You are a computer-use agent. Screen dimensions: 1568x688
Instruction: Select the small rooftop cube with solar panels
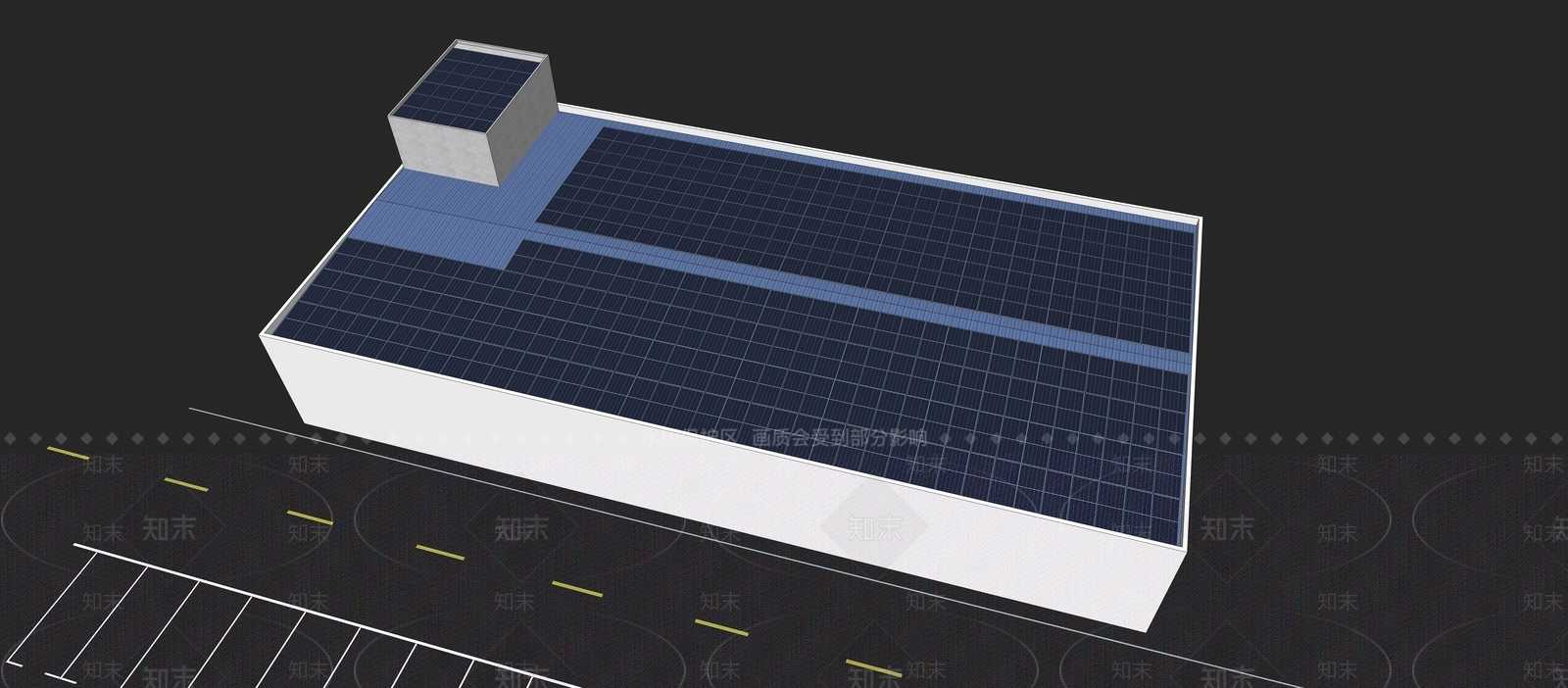tap(472, 113)
